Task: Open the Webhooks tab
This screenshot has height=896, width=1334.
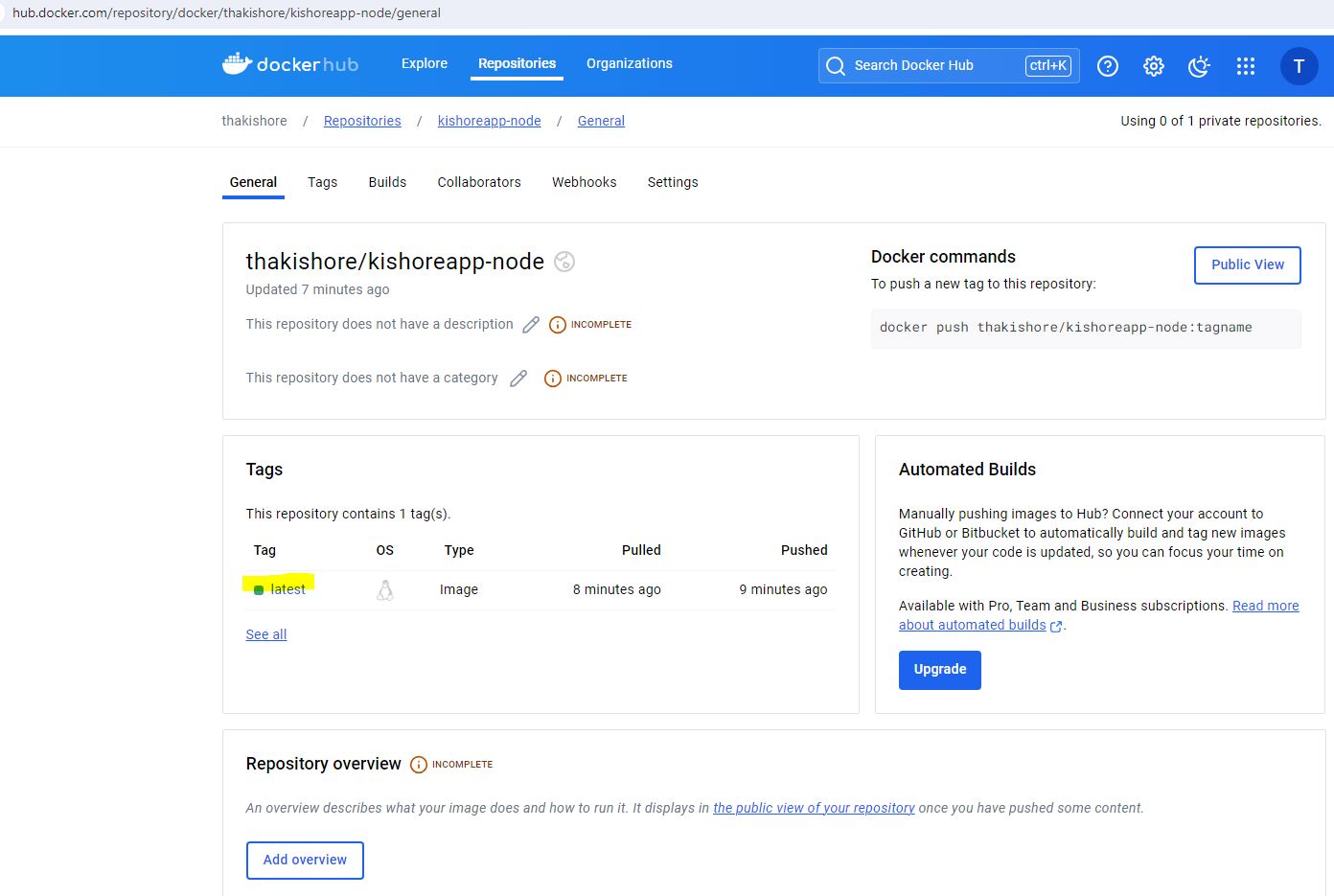Action: pos(584,182)
